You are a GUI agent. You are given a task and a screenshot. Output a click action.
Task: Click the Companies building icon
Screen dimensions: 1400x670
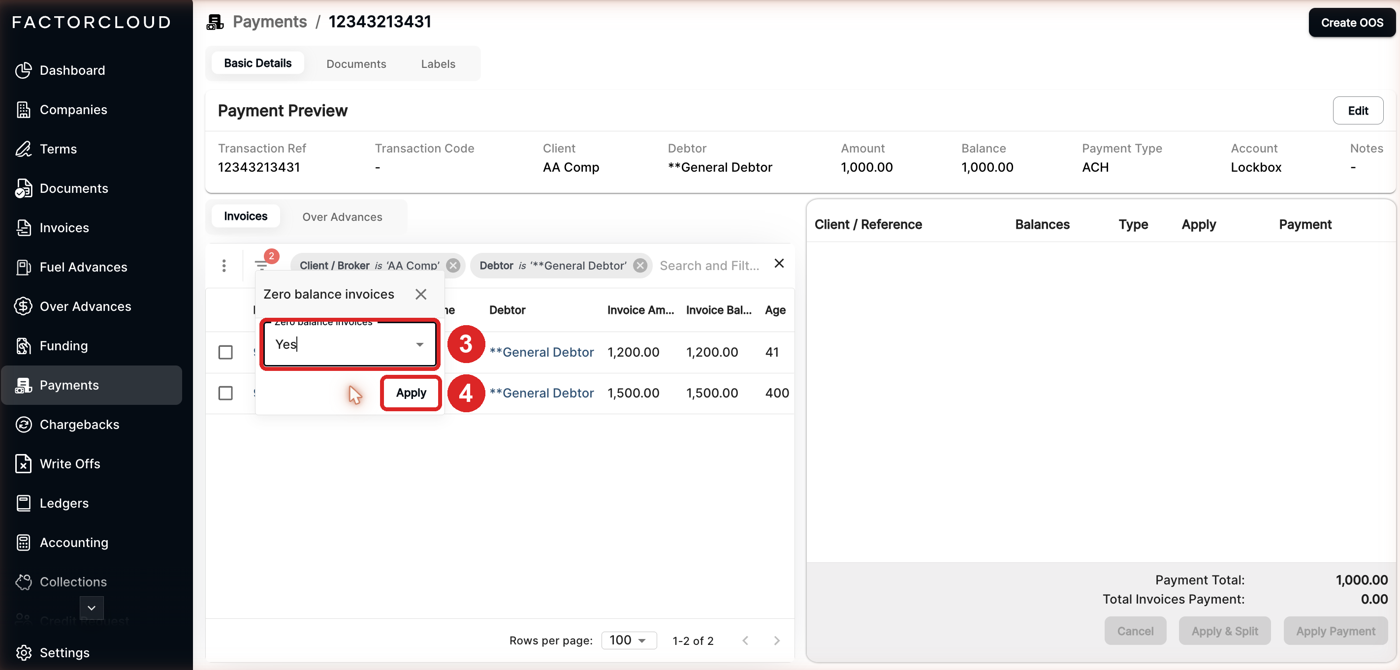[23, 110]
